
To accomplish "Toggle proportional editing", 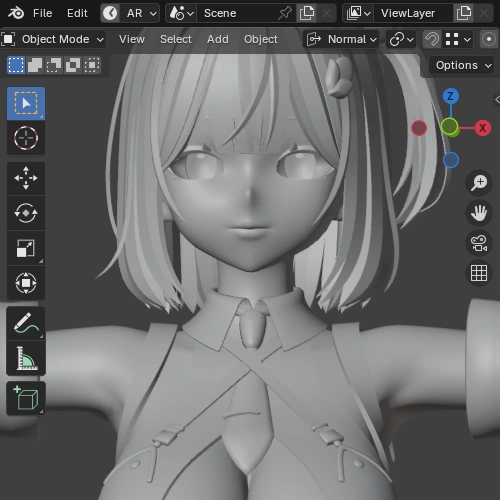I will tap(489, 39).
